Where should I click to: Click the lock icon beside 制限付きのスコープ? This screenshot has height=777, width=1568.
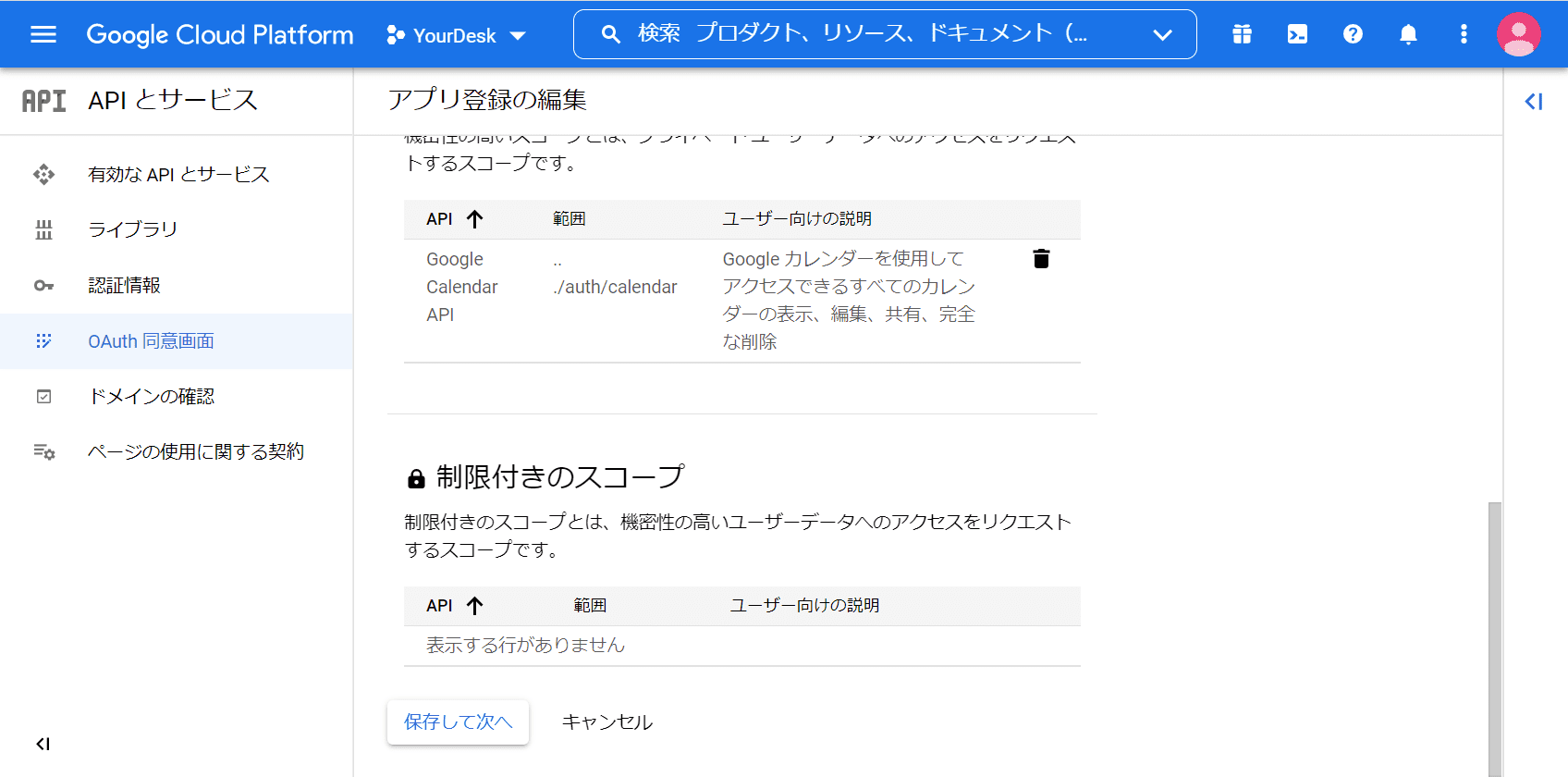(416, 478)
